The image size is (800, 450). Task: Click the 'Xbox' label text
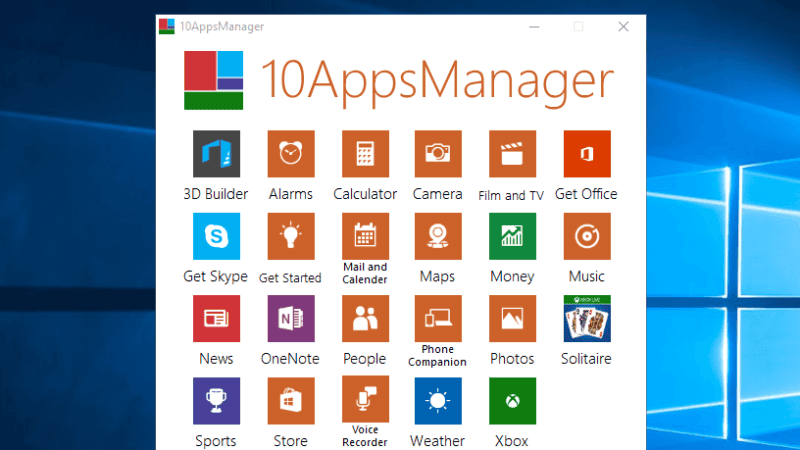tap(512, 441)
